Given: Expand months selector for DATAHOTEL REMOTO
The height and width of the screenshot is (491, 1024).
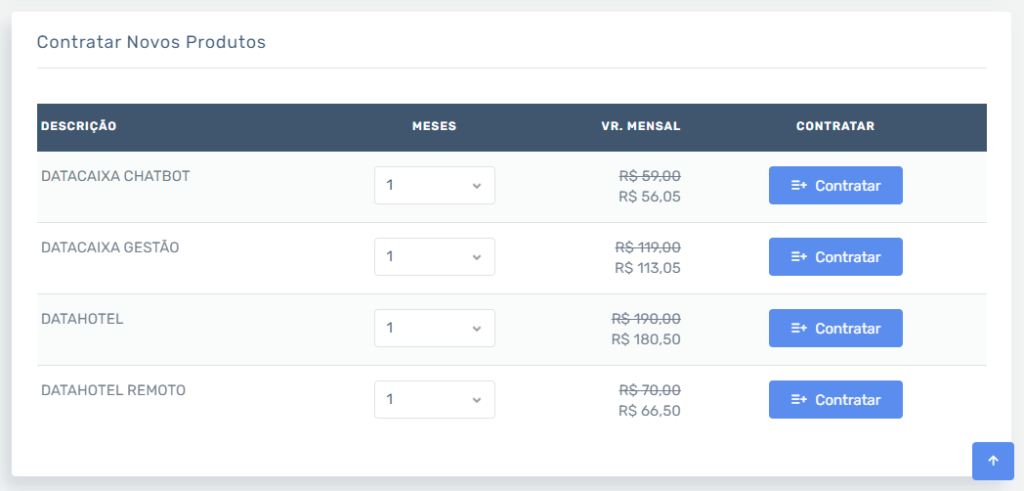Looking at the screenshot, I should click(x=434, y=400).
